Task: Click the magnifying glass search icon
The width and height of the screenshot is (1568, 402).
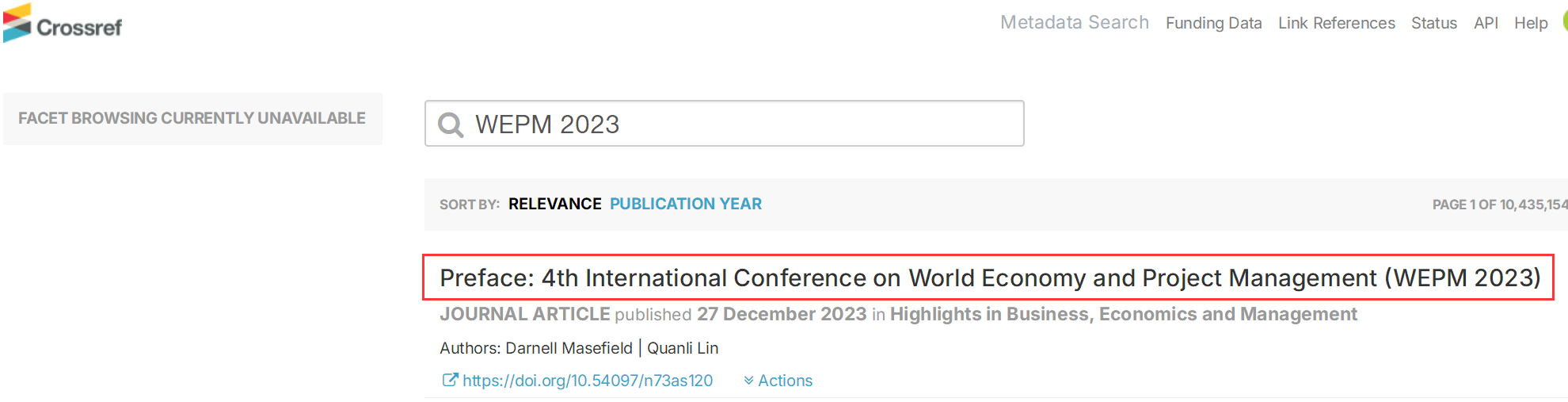Action: pyautogui.click(x=451, y=124)
